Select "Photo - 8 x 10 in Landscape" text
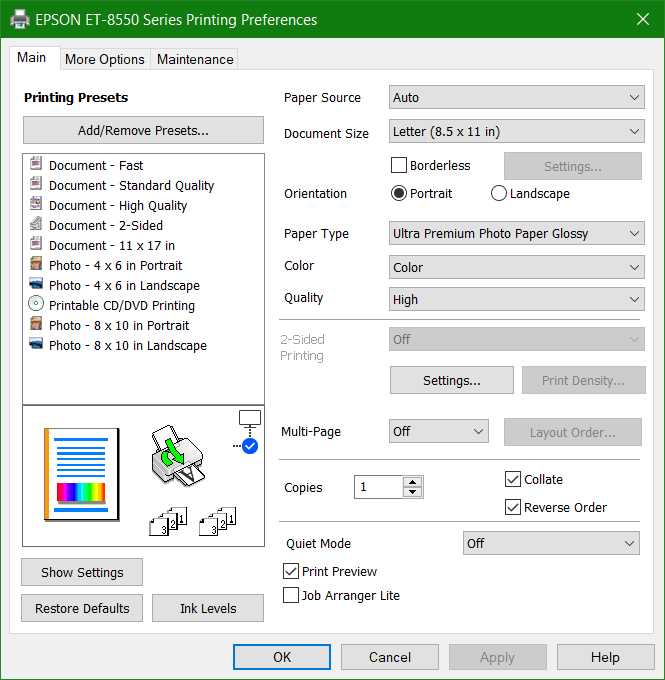The image size is (665, 680). (x=128, y=345)
